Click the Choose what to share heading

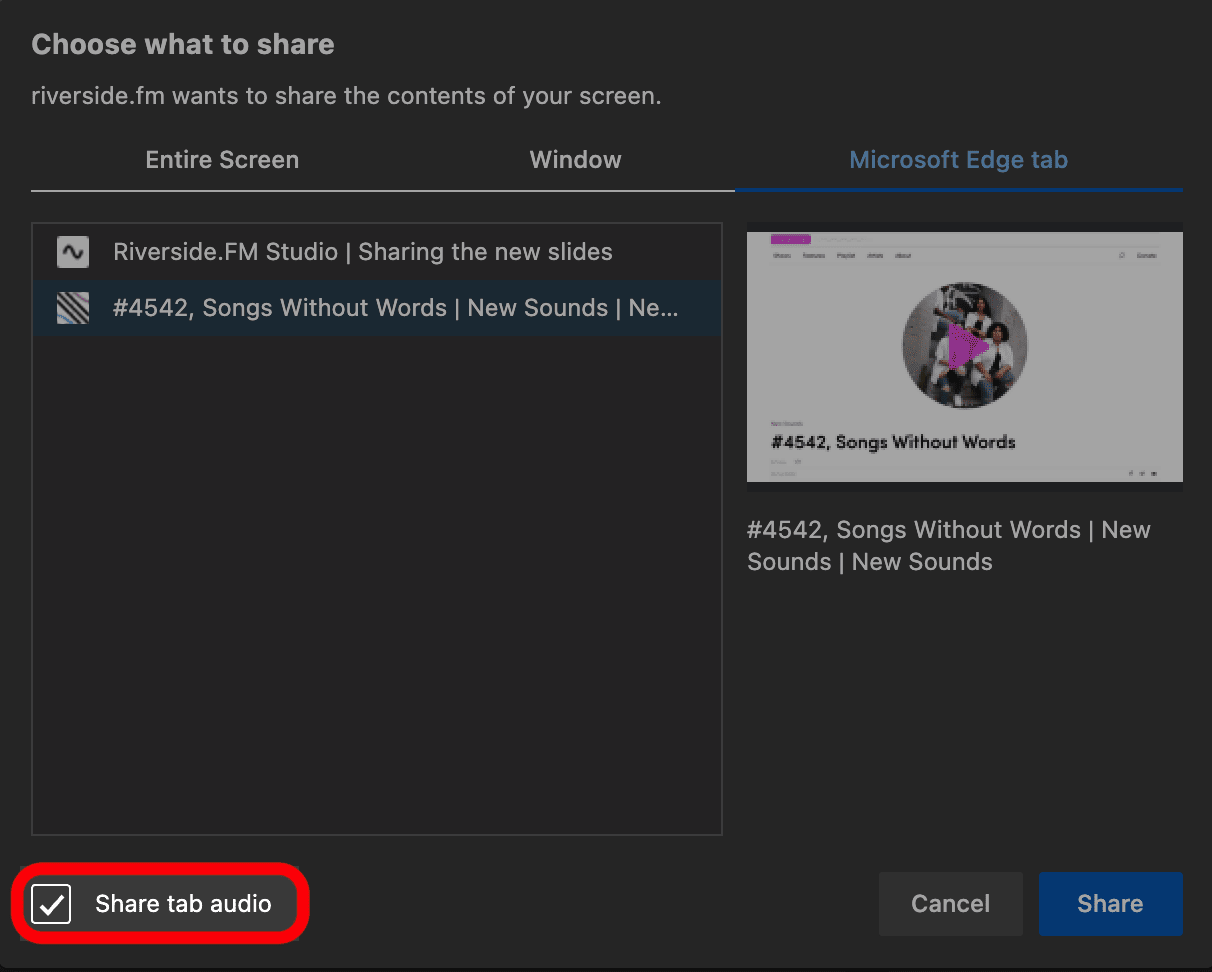pyautogui.click(x=183, y=45)
